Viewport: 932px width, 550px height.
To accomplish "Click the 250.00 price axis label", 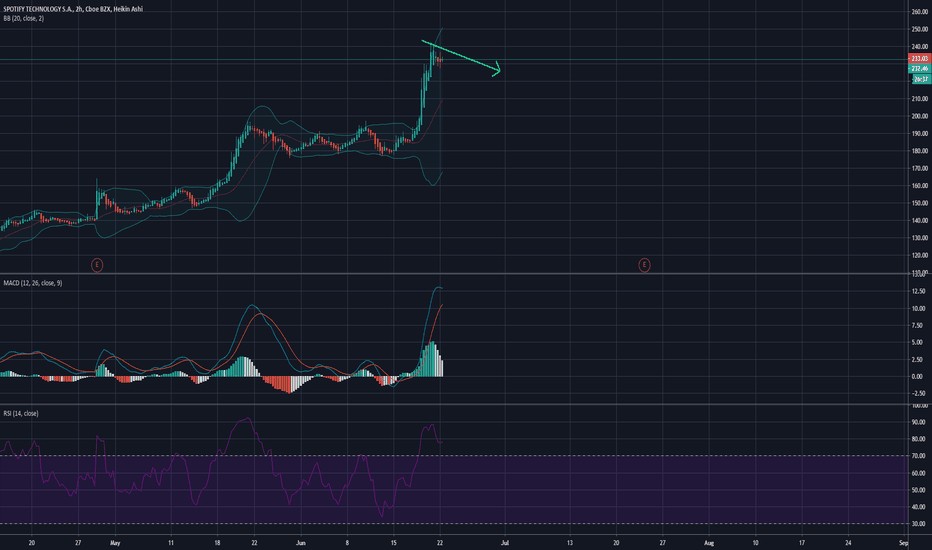I will [x=920, y=29].
